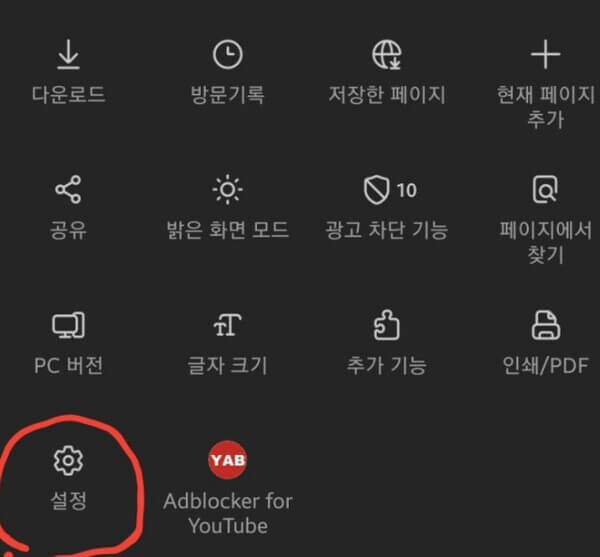Viewport: 600px width, 557px height.
Task: Toggle light mode via the sun icon
Action: (228, 189)
